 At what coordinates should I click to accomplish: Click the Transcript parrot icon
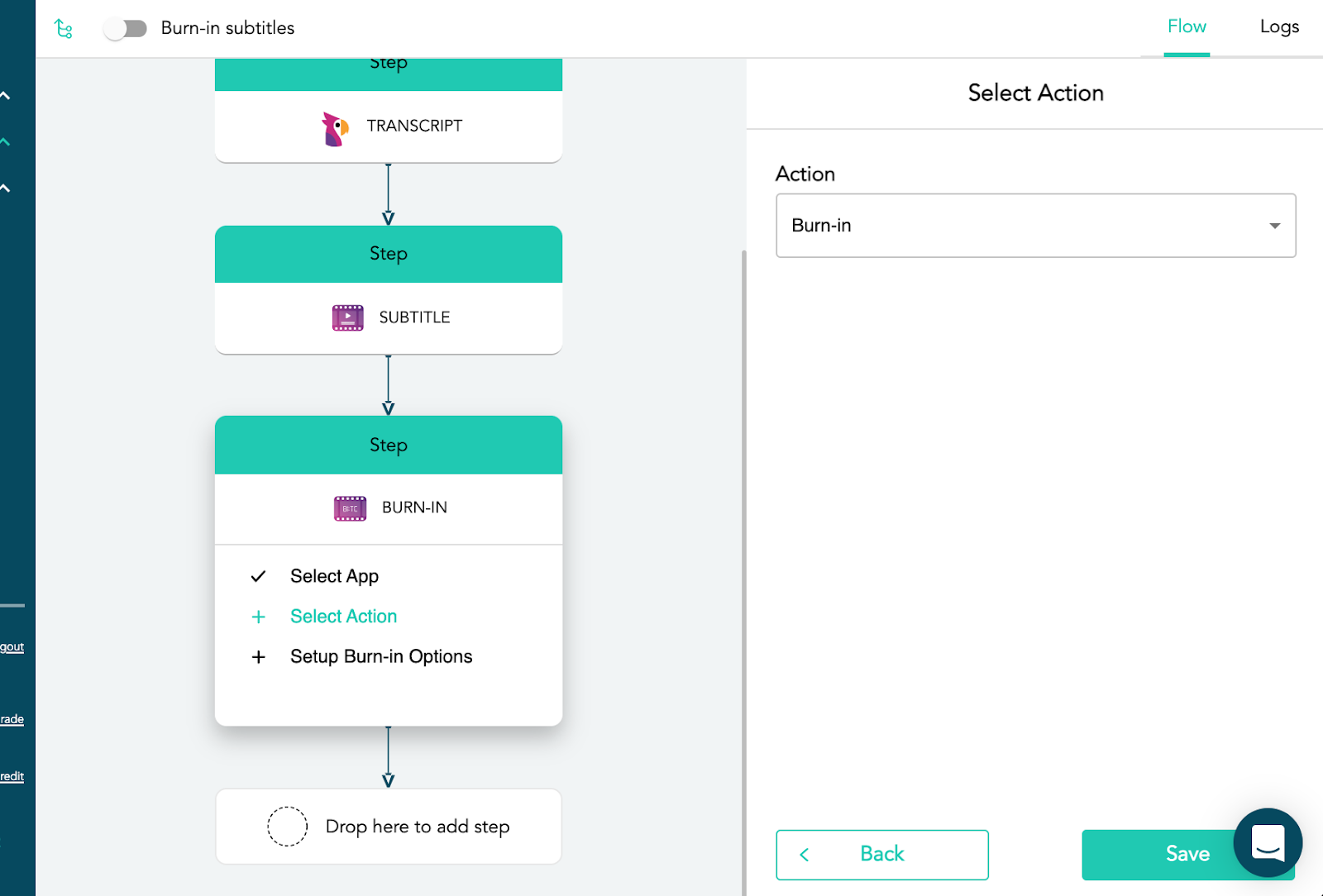tap(335, 129)
